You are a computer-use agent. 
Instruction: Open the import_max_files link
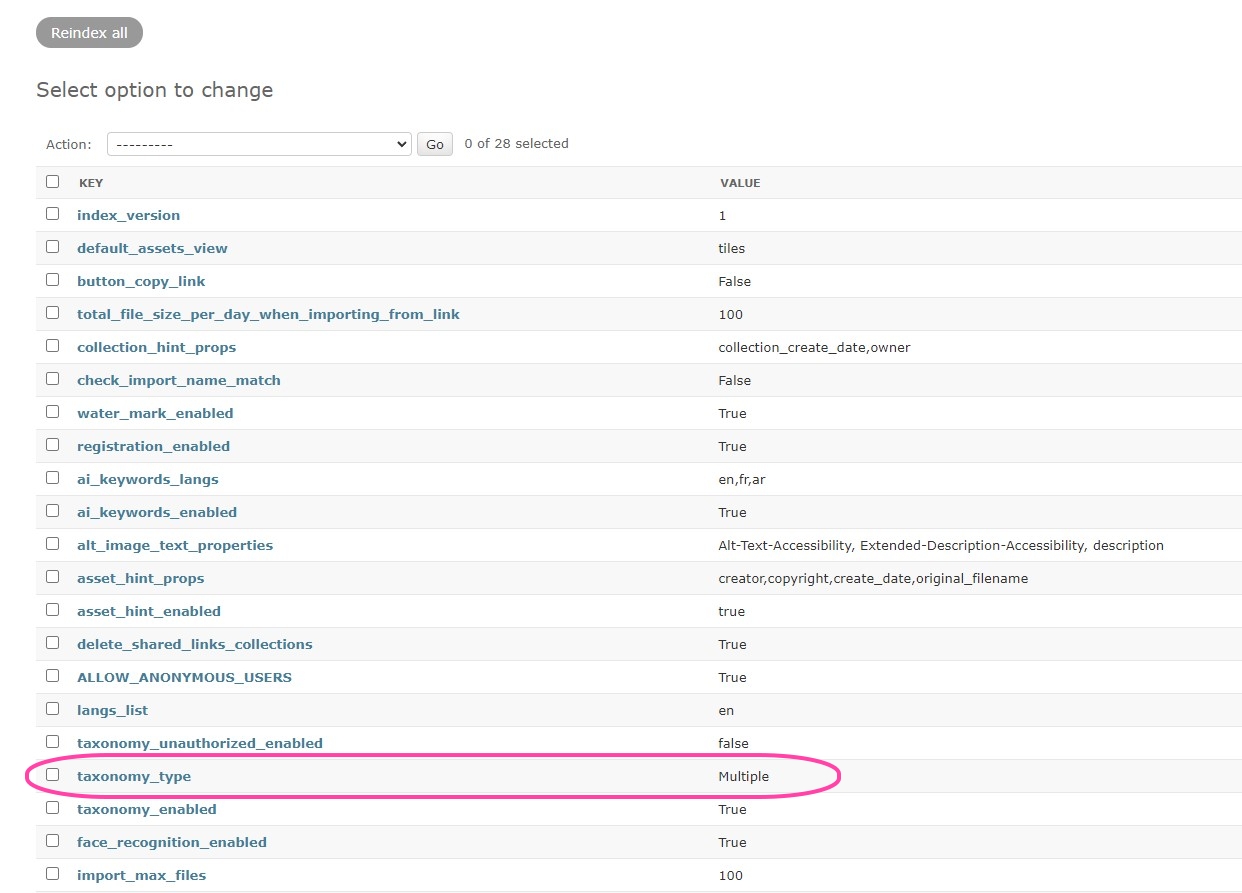pos(141,875)
